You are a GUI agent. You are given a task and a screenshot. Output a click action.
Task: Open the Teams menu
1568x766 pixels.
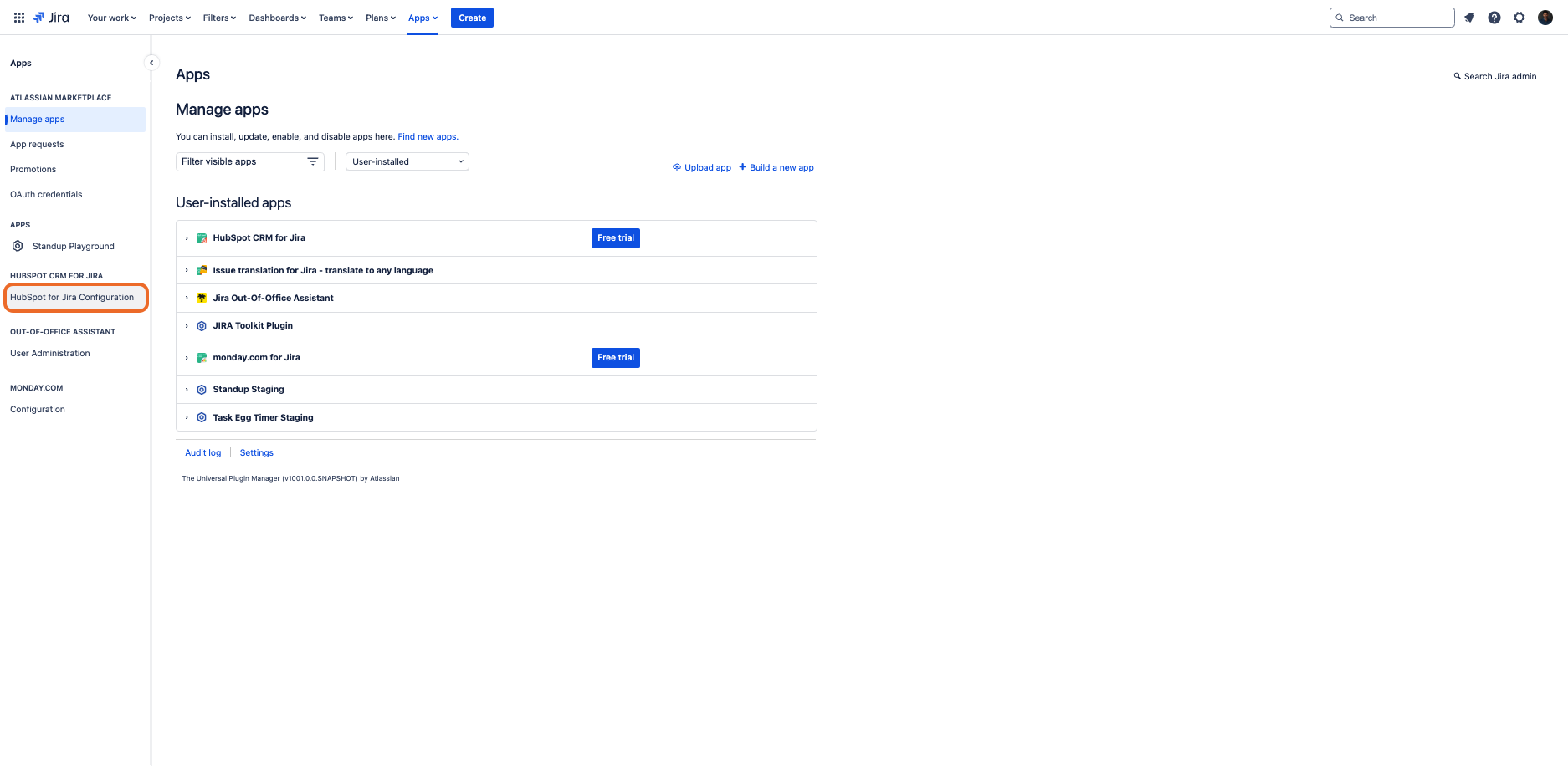tap(336, 18)
